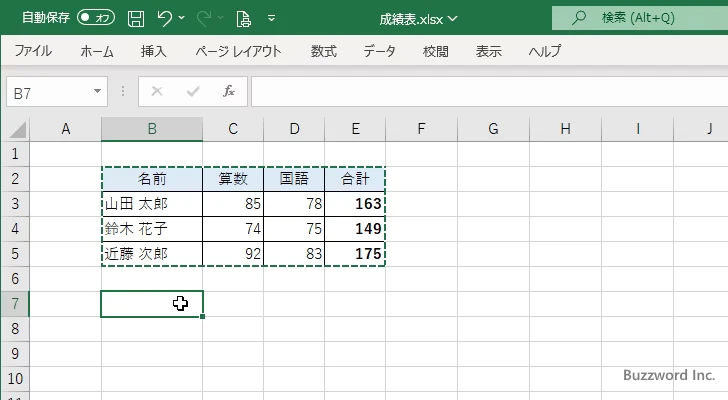Click the cell with value 78
Image resolution: width=728 pixels, height=400 pixels.
(x=294, y=204)
